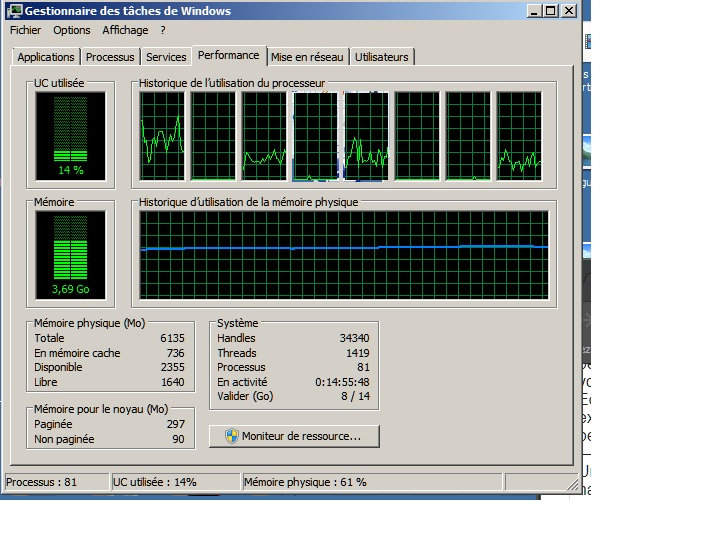Close the Gestionnaire des tâches window
Viewport: 728px width, 556px height.
coord(569,11)
